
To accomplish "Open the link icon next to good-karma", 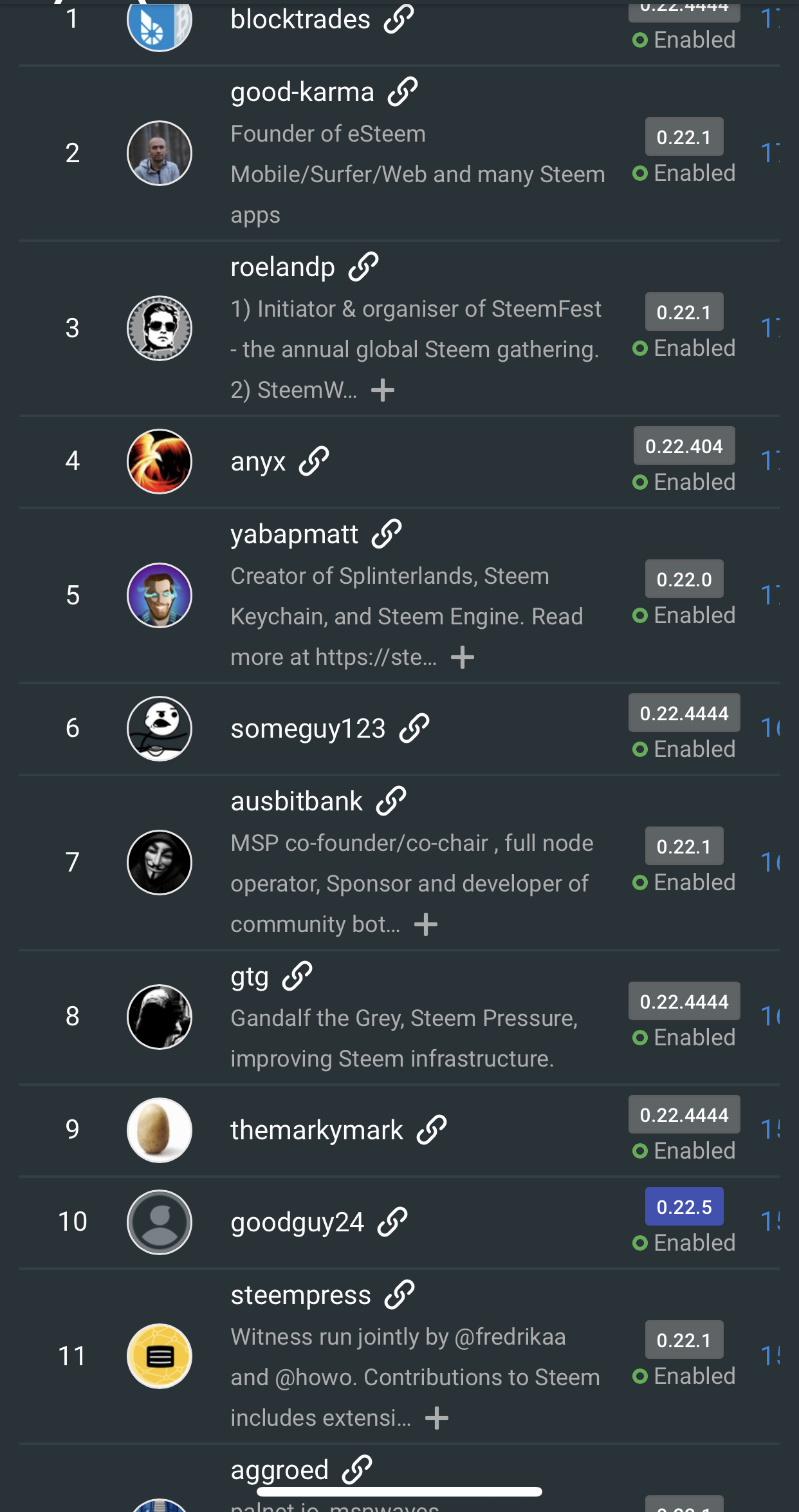I will click(x=403, y=92).
